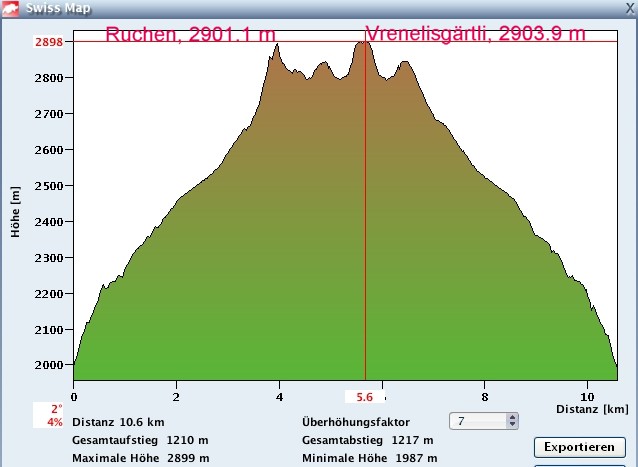Click the red vertical cursor line in the profile
This screenshot has height=467, width=638.
[365, 220]
